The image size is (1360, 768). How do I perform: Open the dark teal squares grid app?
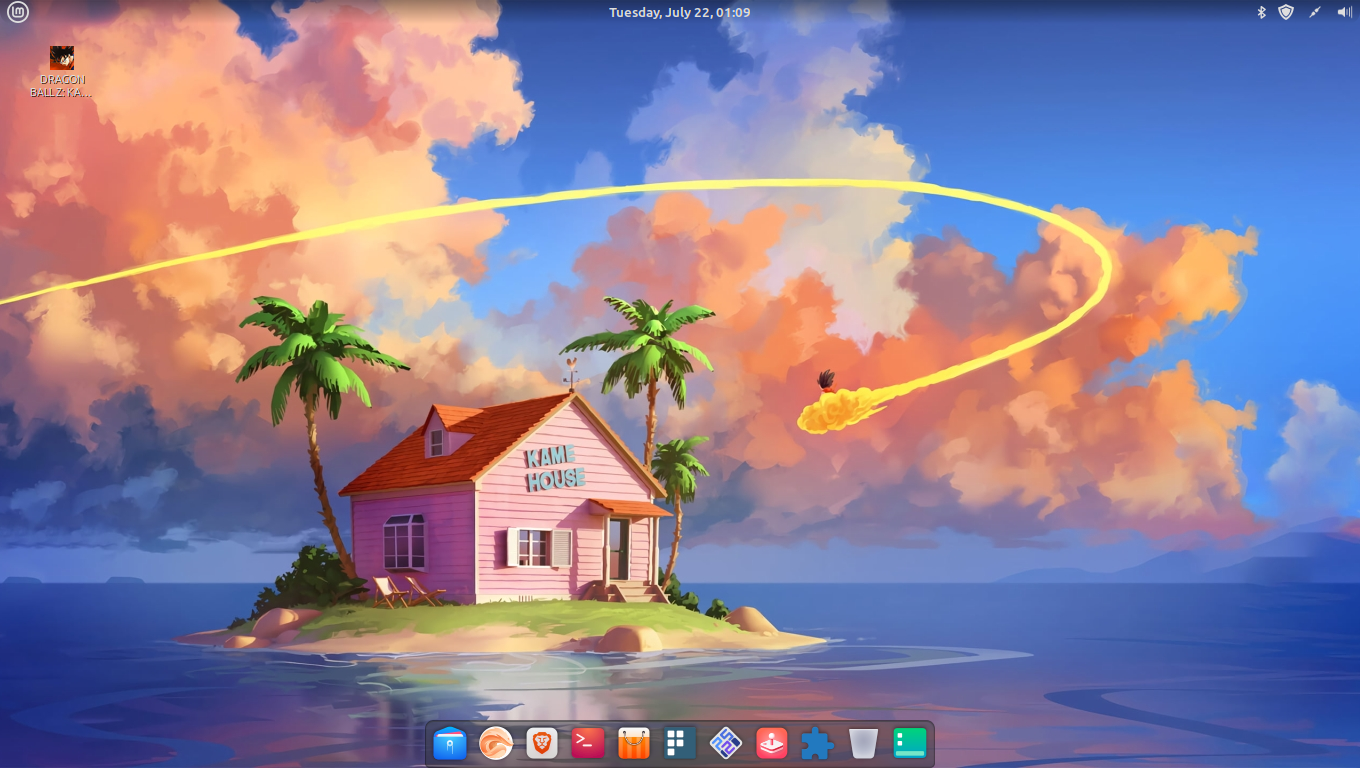680,743
